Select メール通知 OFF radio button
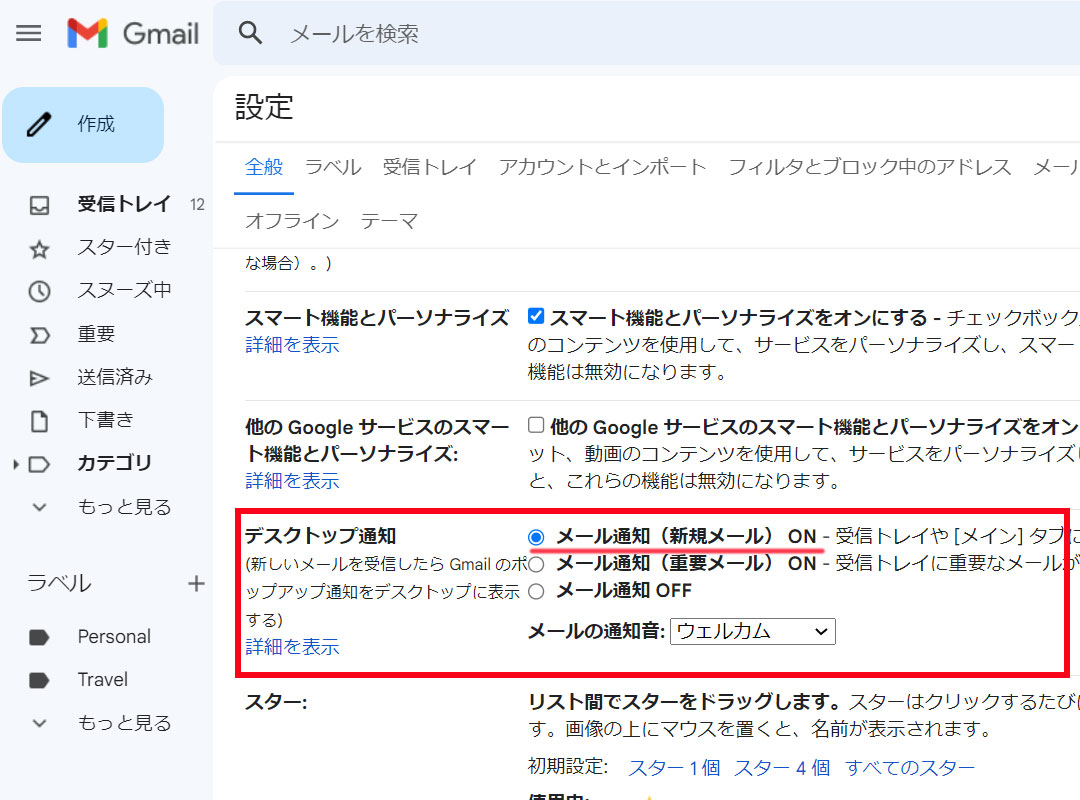The height and width of the screenshot is (800, 1080). click(x=536, y=591)
